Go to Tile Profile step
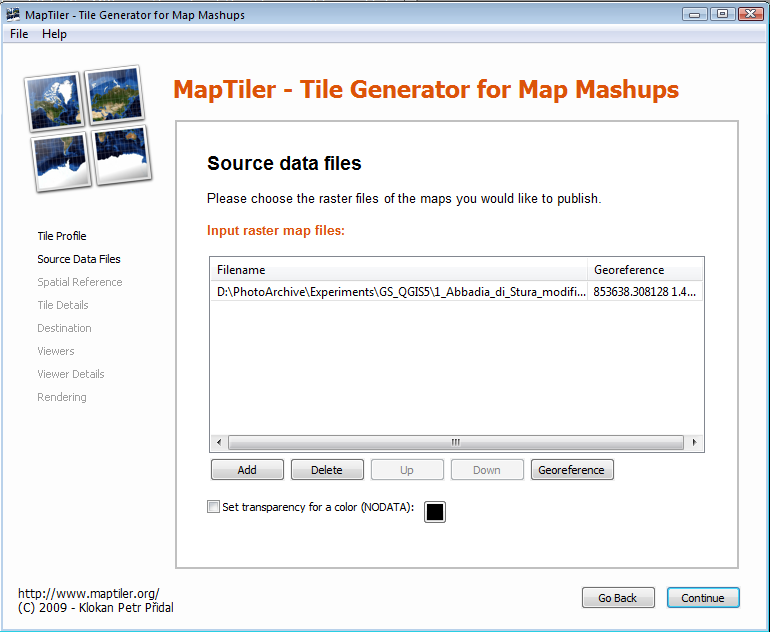Viewport: 770px width, 632px height. pos(62,236)
